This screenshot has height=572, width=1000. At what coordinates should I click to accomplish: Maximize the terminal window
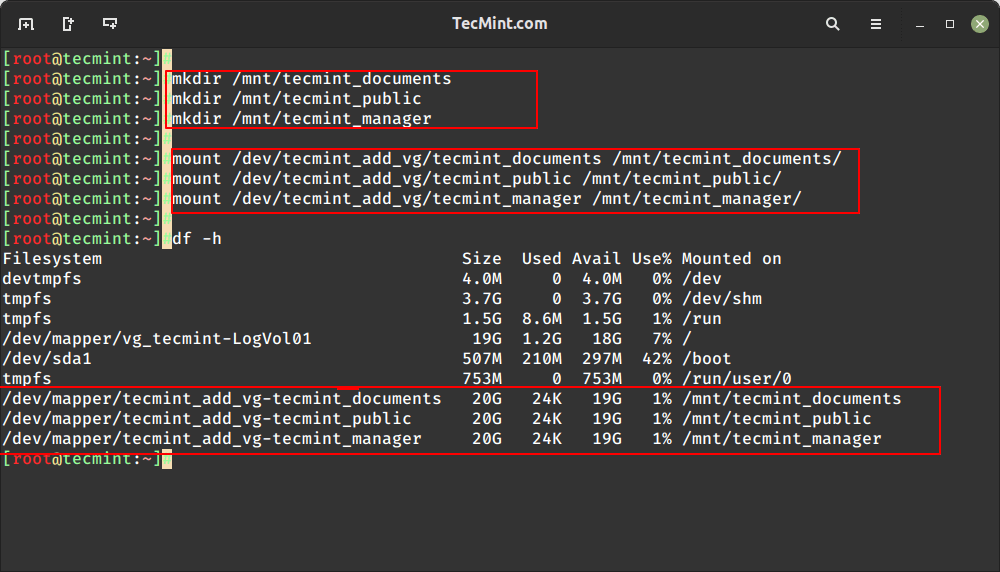(x=950, y=24)
